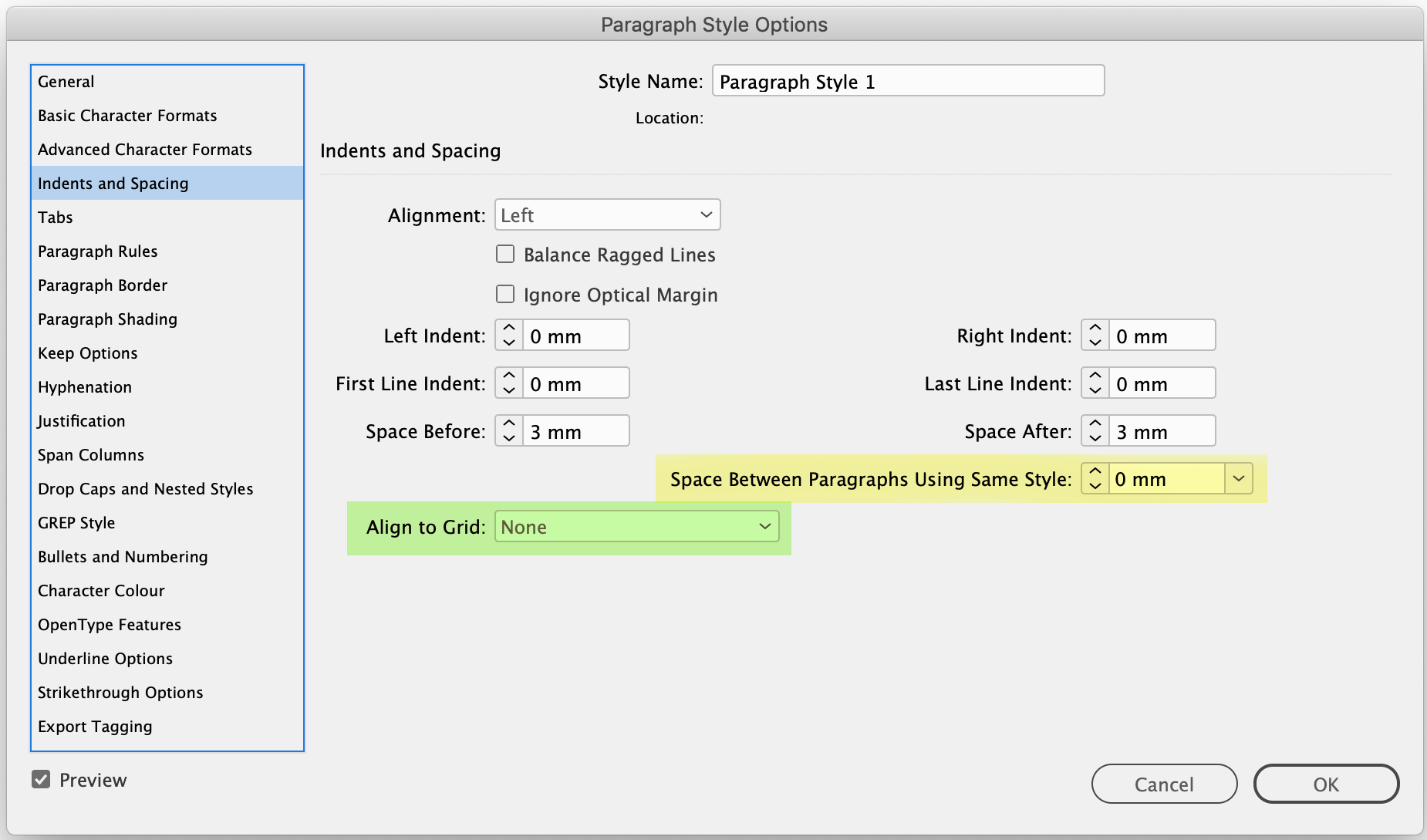Edit the Style Name field

coord(908,80)
